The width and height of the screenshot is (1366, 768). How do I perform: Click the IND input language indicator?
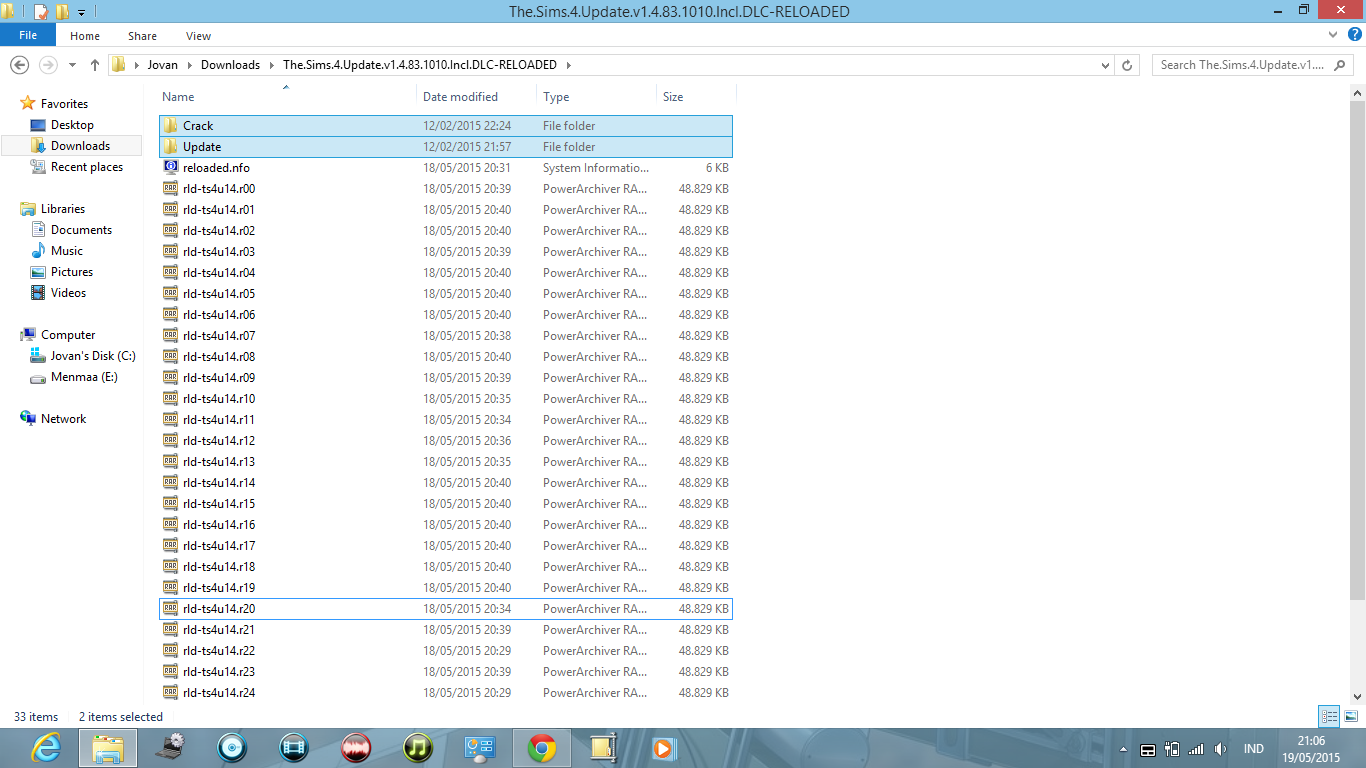[1253, 749]
